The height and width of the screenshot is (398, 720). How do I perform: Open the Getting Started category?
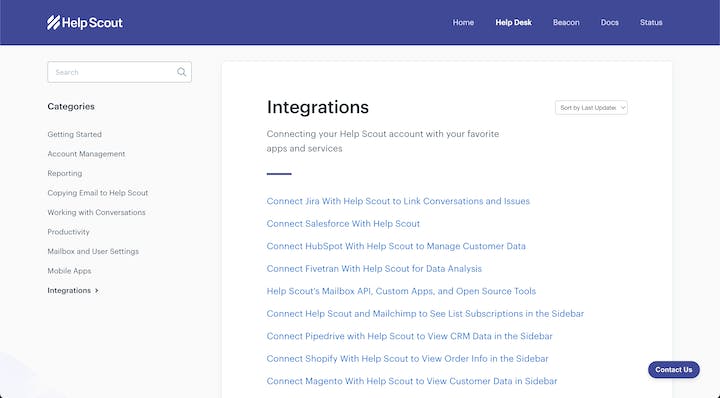(x=74, y=135)
